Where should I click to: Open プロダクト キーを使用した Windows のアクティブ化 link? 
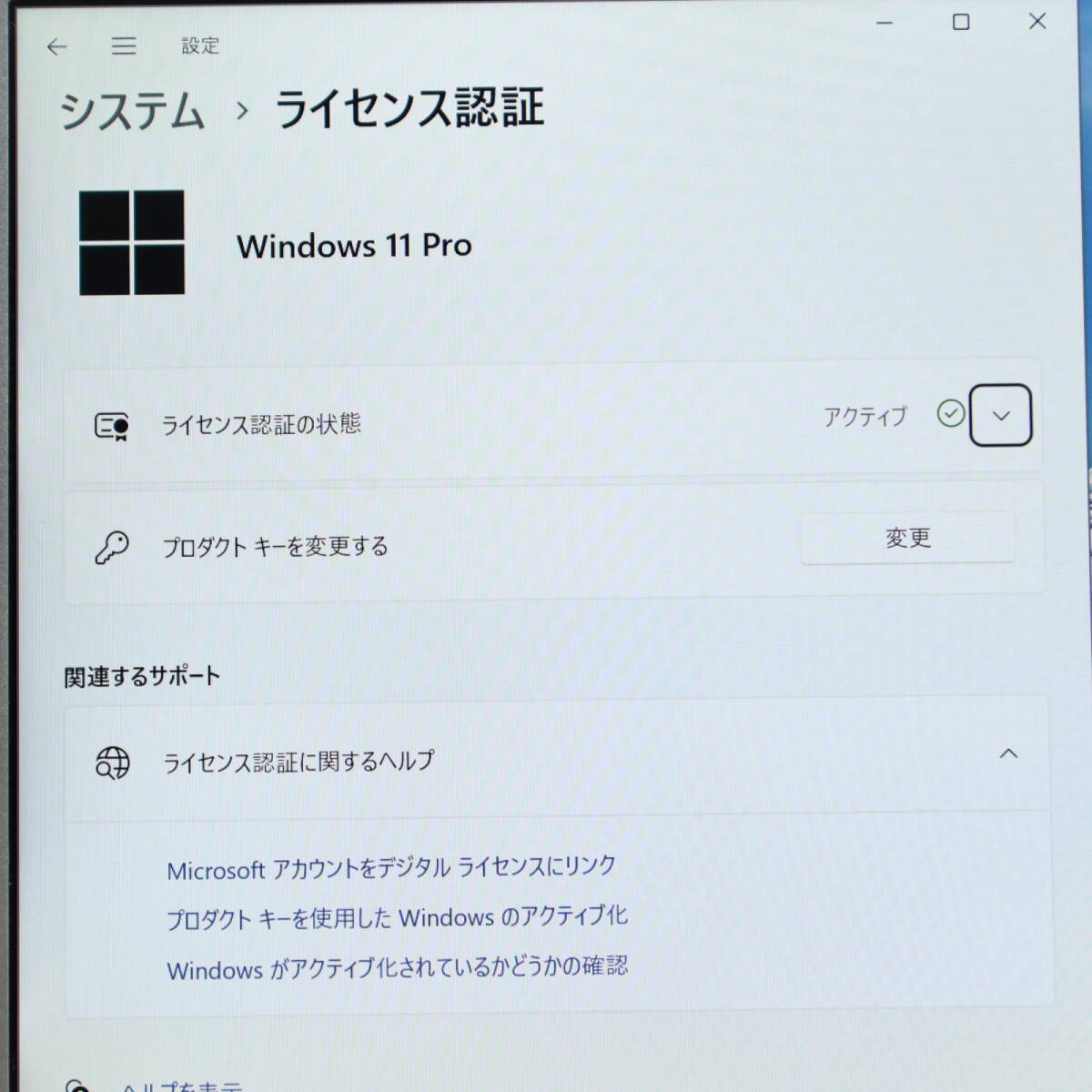[x=397, y=917]
